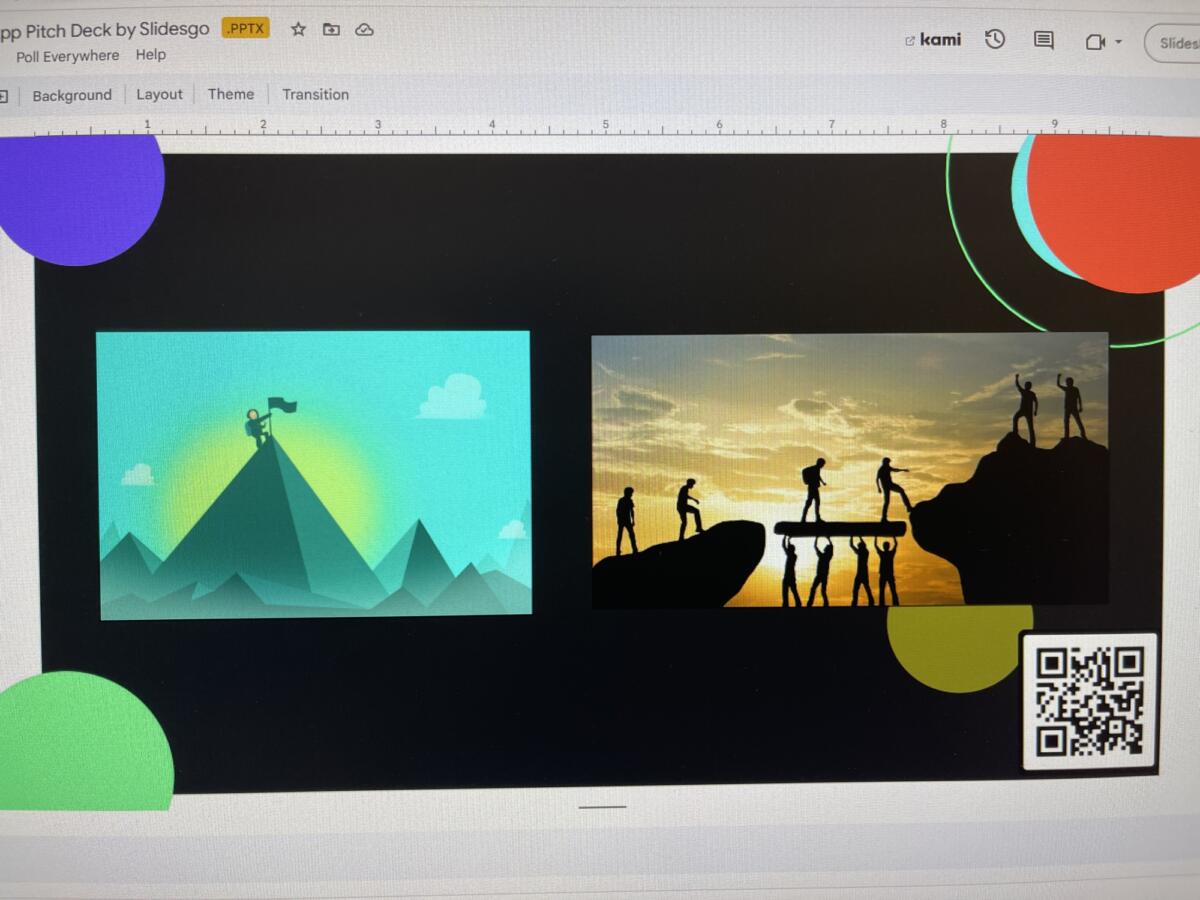1200x900 pixels.
Task: Open version history clock icon
Action: pyautogui.click(x=994, y=40)
